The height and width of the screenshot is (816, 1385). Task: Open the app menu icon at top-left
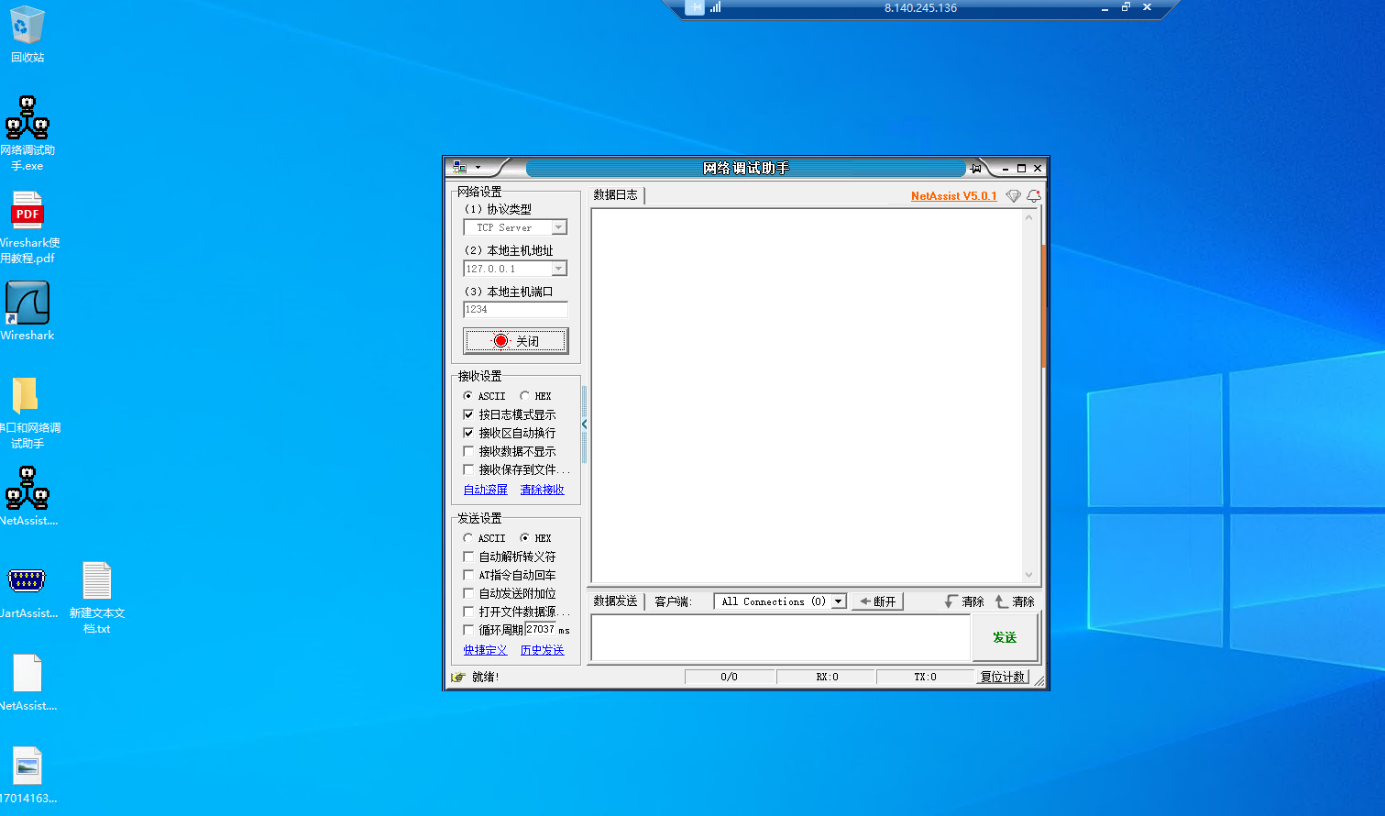pyautogui.click(x=461, y=167)
